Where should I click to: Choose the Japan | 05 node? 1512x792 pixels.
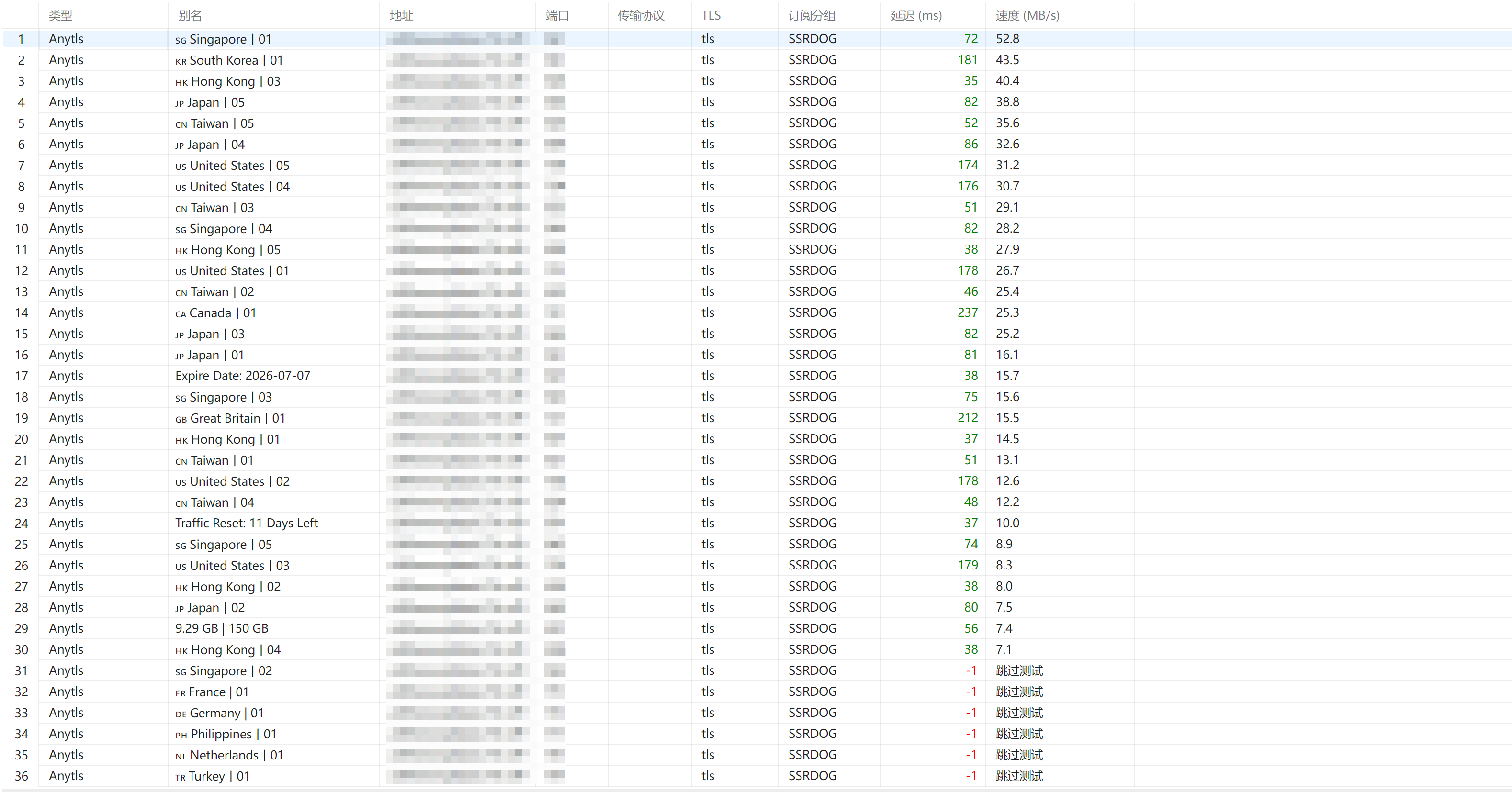[x=756, y=102]
